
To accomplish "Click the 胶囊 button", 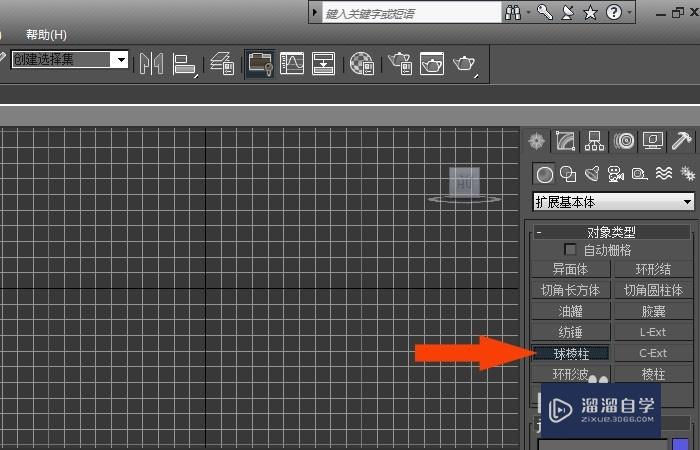I will point(653,311).
